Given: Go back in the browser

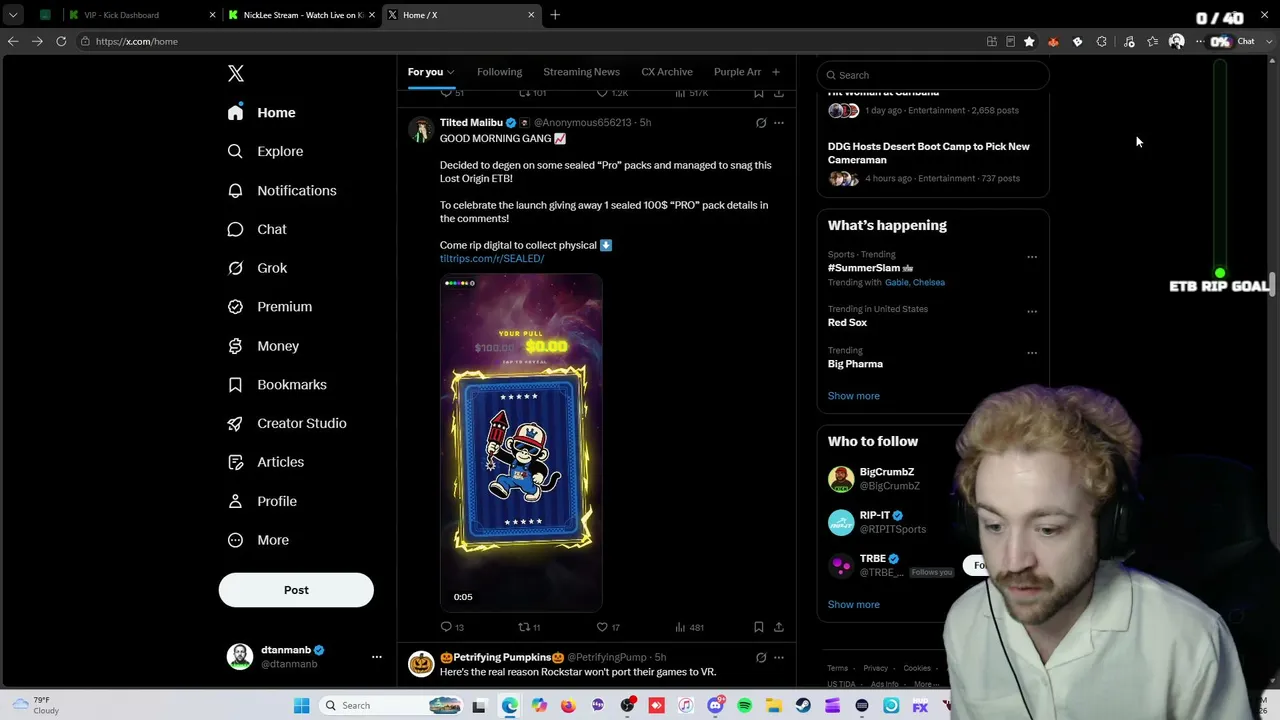Looking at the screenshot, I should [13, 41].
